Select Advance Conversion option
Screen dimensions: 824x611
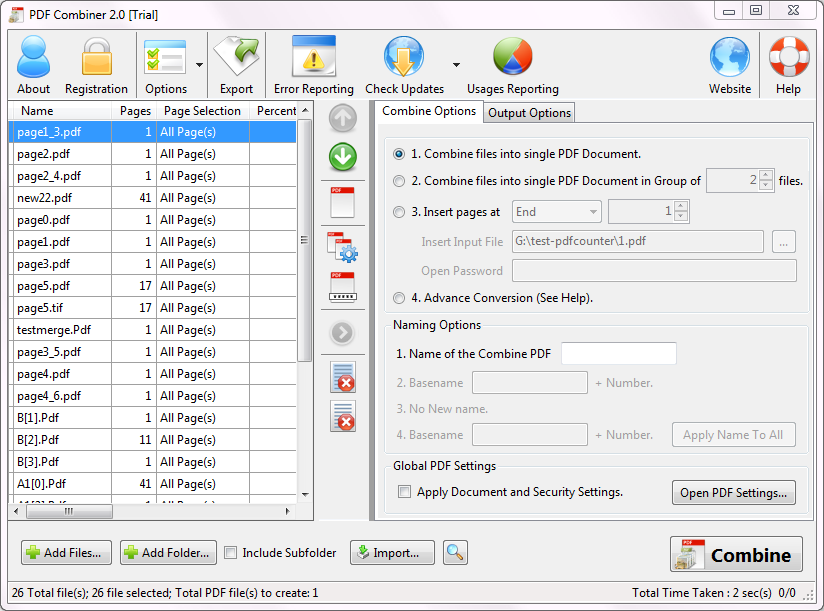tap(399, 298)
